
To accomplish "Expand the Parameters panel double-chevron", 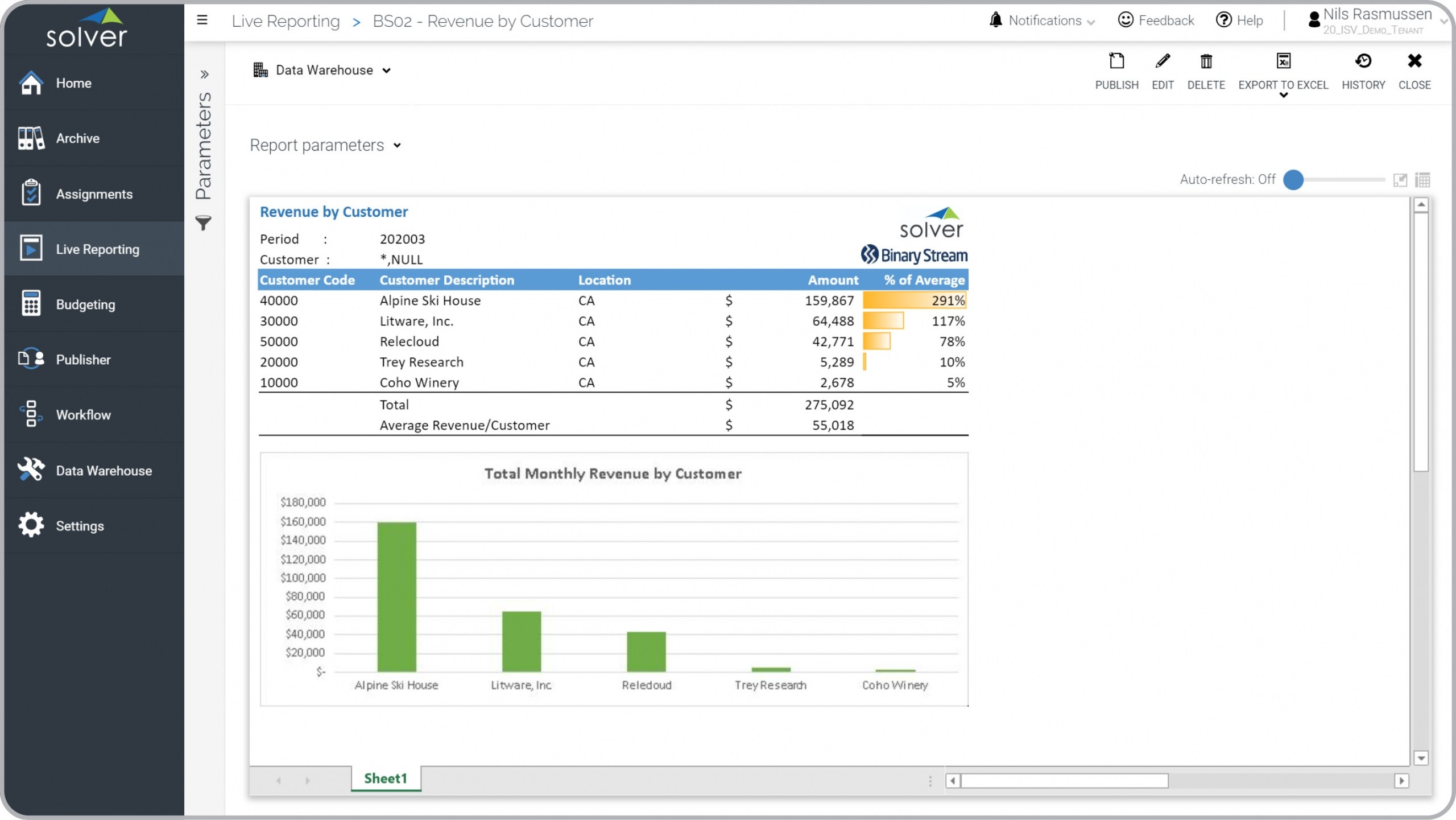I will 204,75.
